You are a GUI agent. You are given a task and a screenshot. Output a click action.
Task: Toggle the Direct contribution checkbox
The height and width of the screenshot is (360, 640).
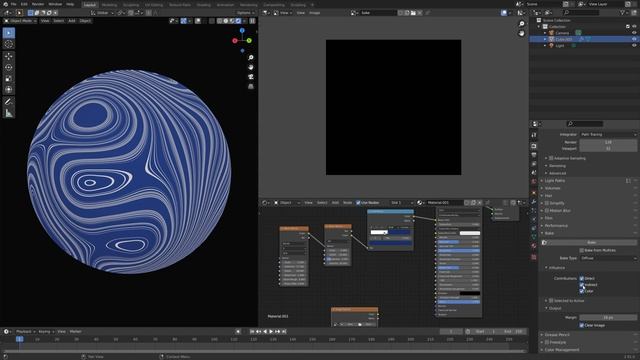coord(582,278)
